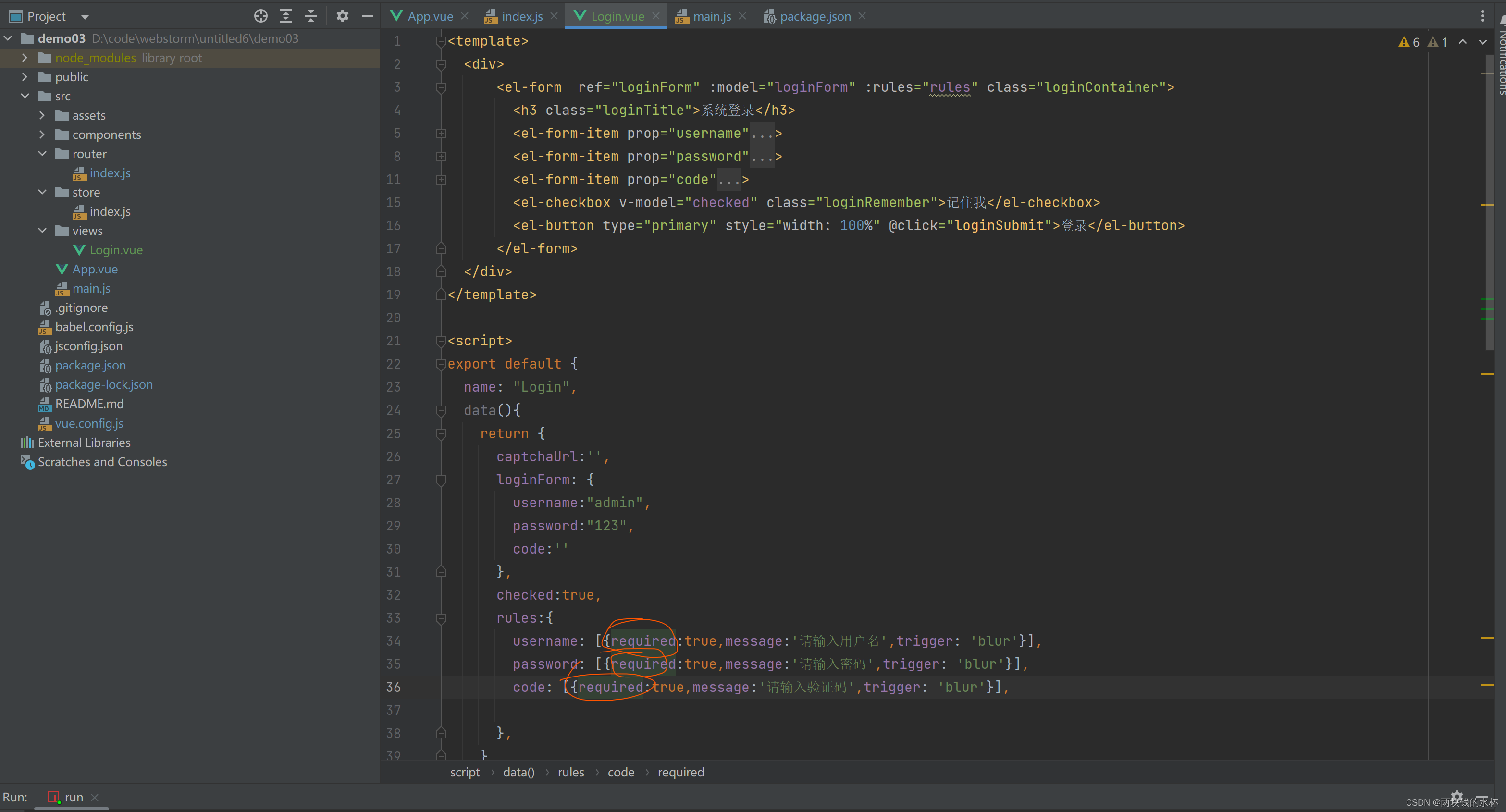Go to previous highlighted error arrow
This screenshot has width=1506, height=812.
(x=1463, y=42)
